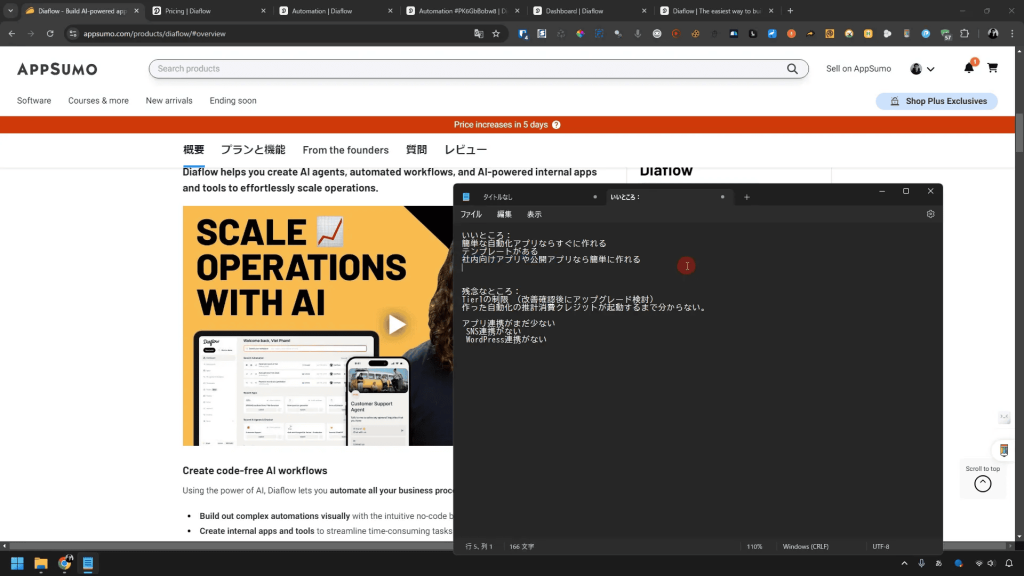Click the help icon beside Price increases
The width and height of the screenshot is (1024, 576).
[x=556, y=125]
